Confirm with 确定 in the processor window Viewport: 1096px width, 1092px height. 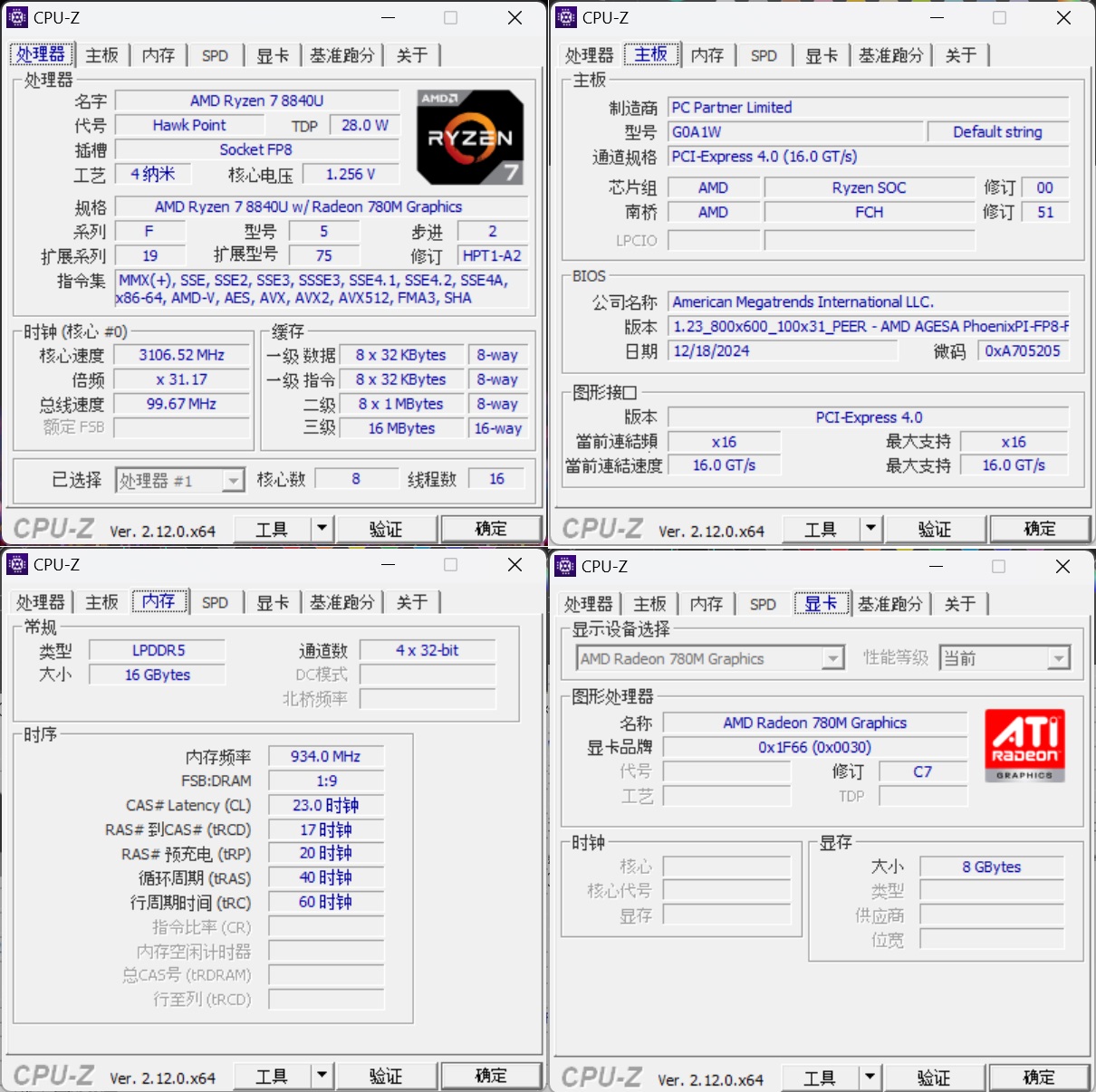(x=491, y=529)
